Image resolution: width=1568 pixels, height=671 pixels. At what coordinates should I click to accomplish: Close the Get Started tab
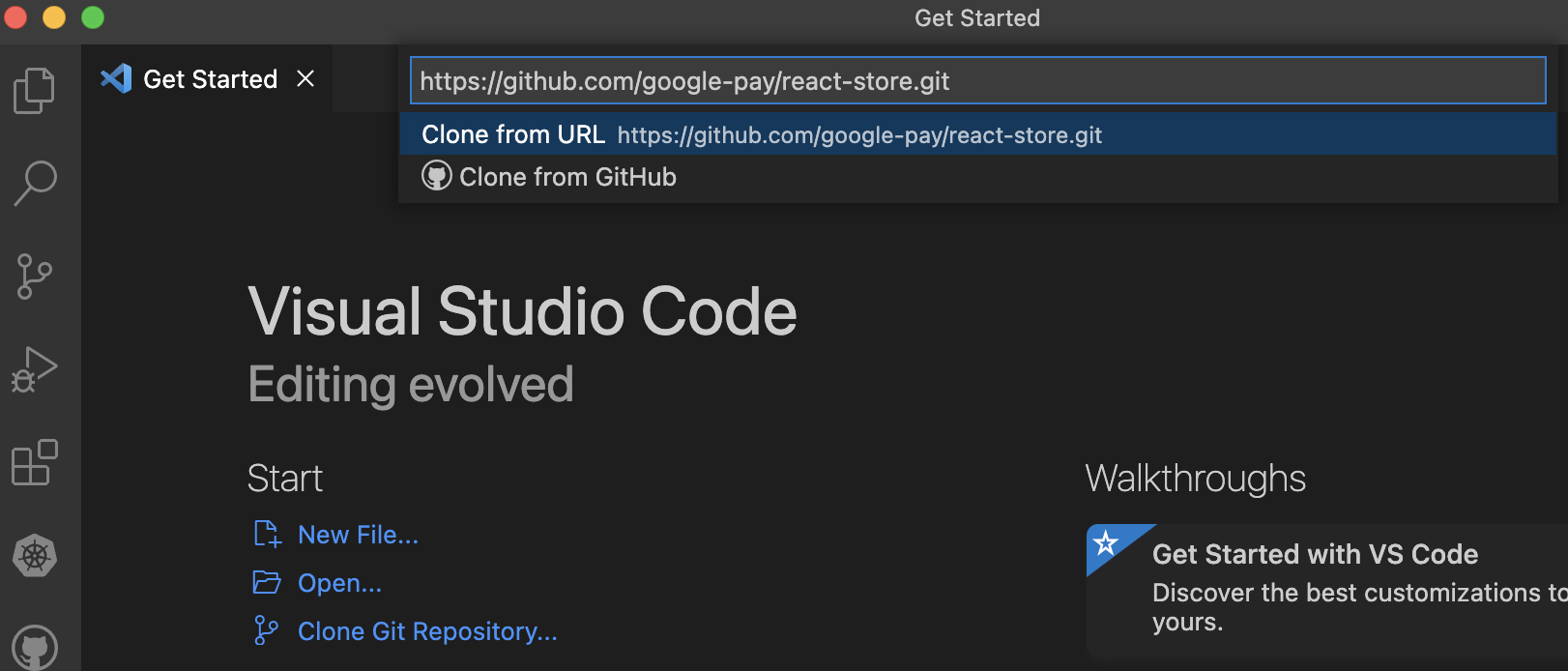[305, 79]
